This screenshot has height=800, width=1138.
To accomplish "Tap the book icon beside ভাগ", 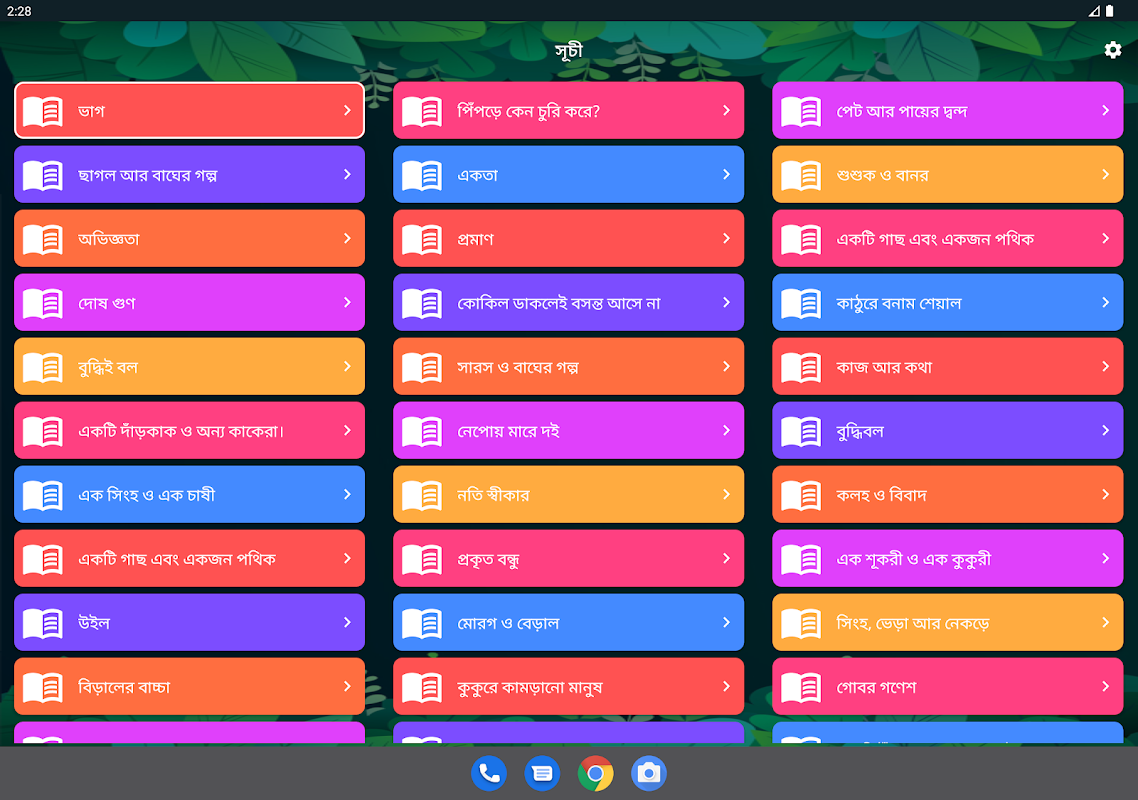I will (x=43, y=111).
